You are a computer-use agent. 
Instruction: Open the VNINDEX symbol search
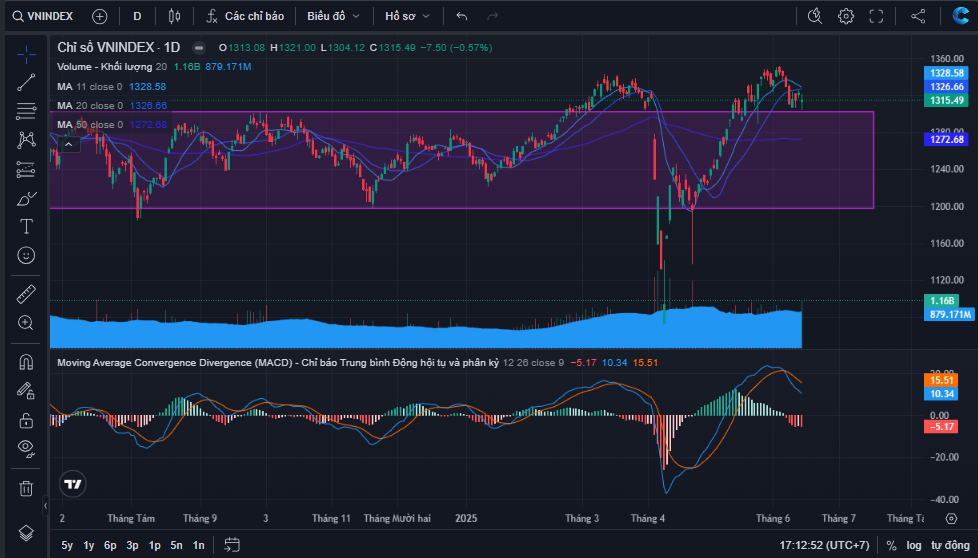click(x=42, y=16)
